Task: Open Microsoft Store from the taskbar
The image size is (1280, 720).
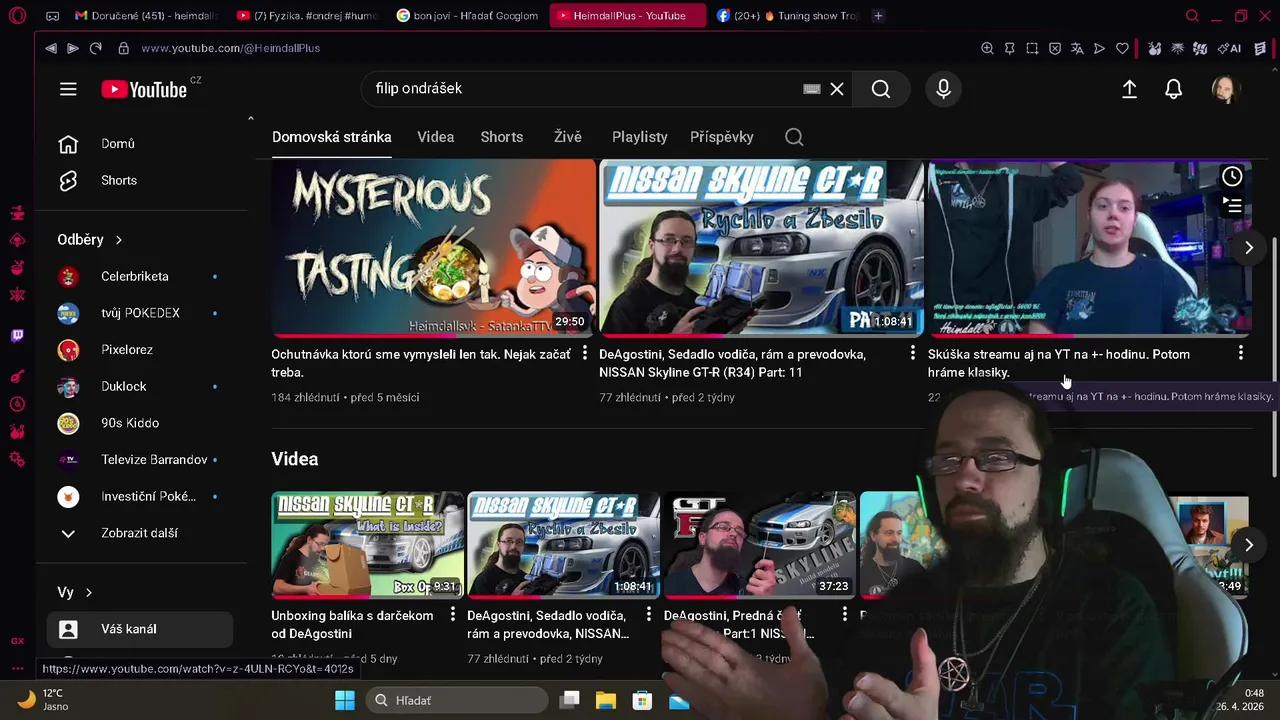Action: coord(642,700)
